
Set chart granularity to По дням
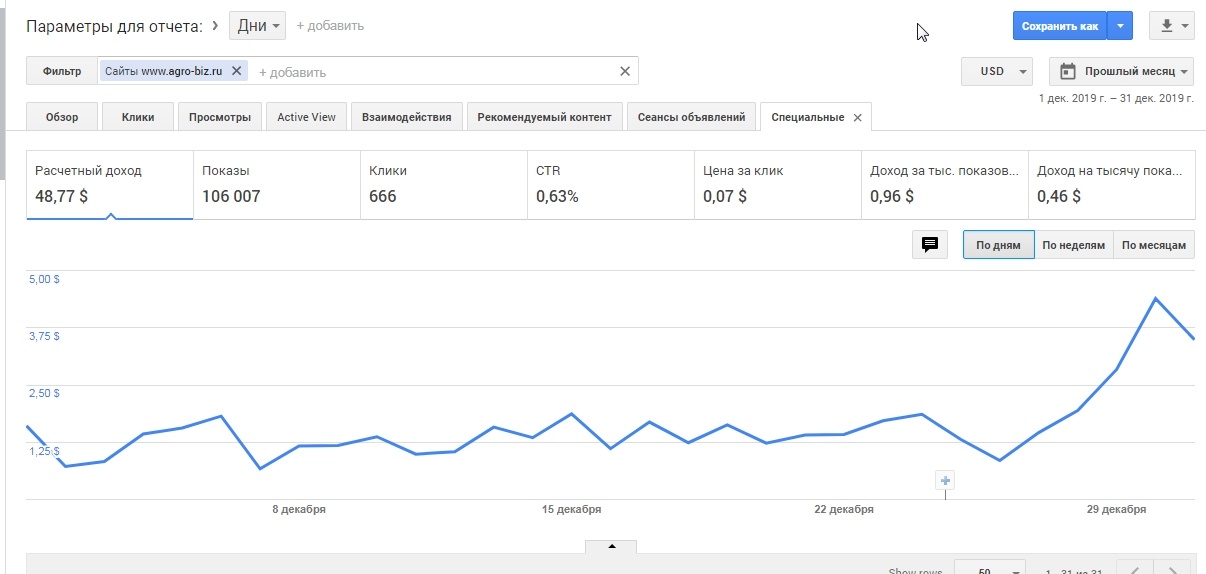click(x=998, y=245)
